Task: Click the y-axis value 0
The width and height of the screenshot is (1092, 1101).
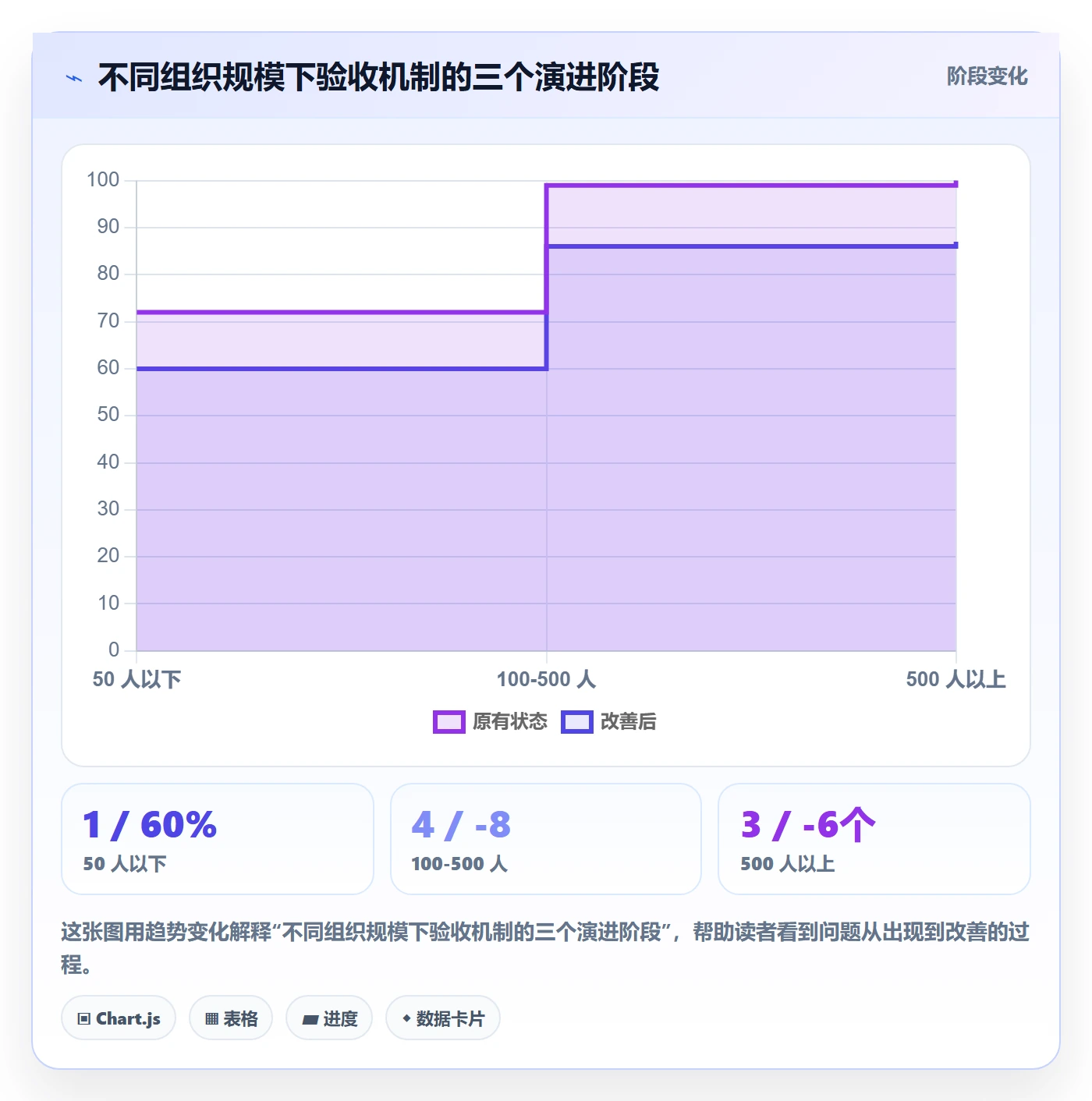Action: tap(114, 650)
